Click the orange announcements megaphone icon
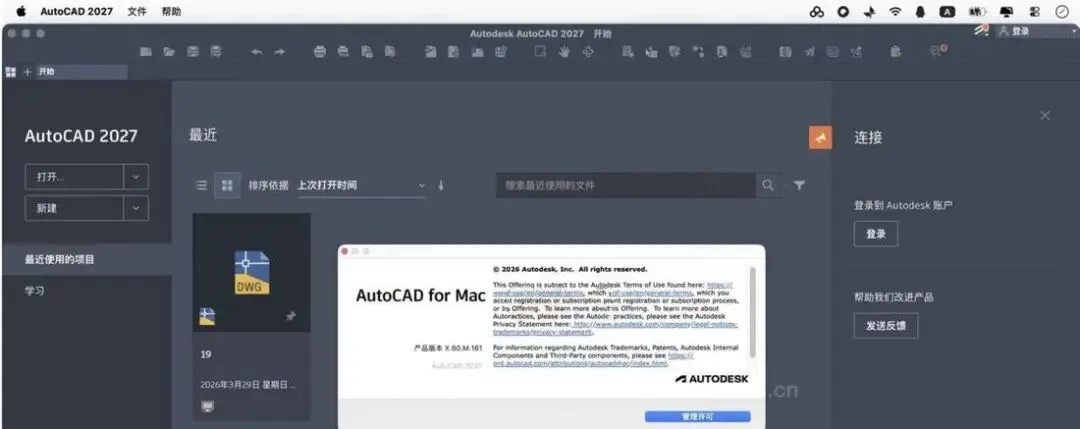Viewport: 1080px width, 429px height. click(820, 138)
